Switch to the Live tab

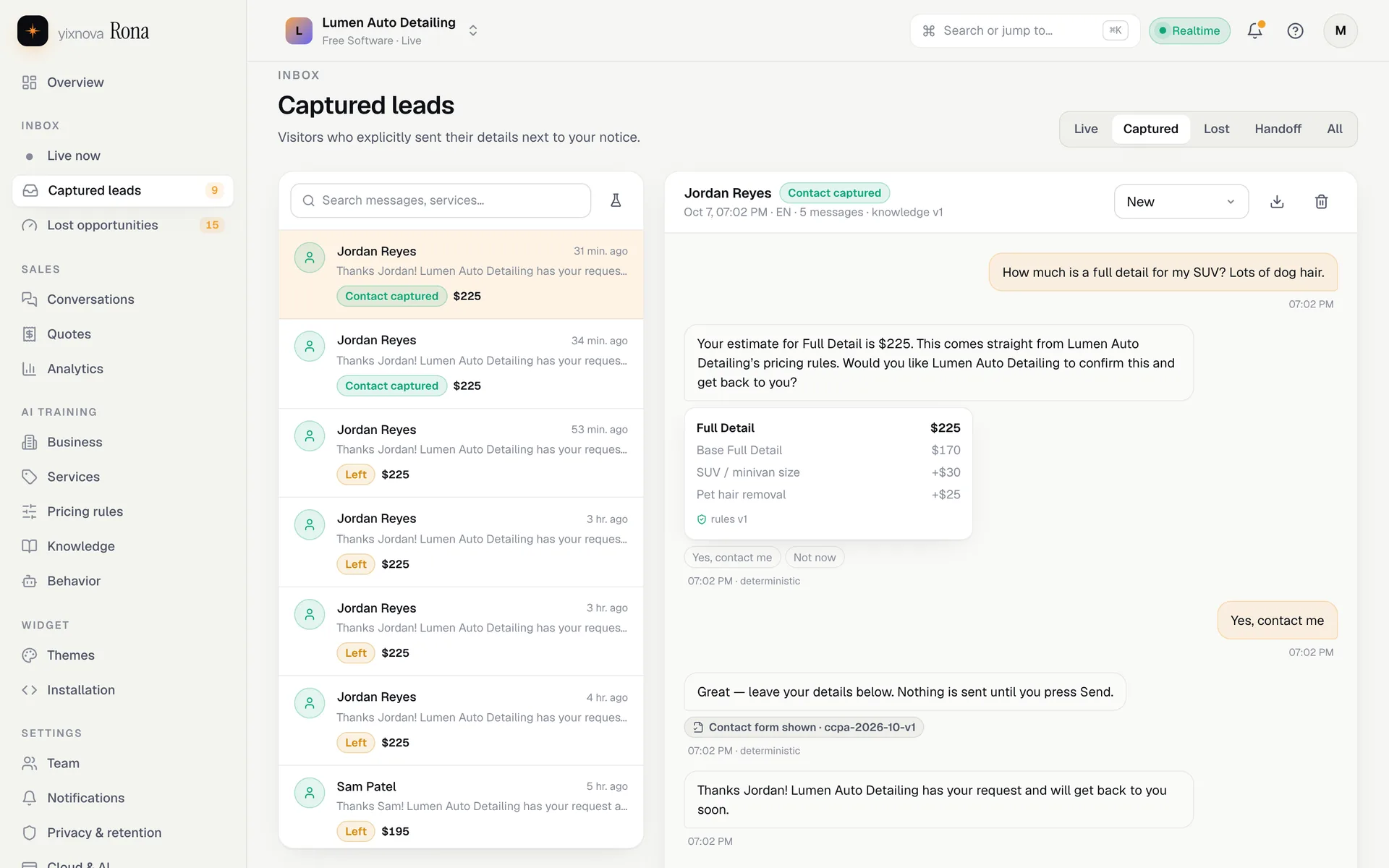[x=1085, y=129]
